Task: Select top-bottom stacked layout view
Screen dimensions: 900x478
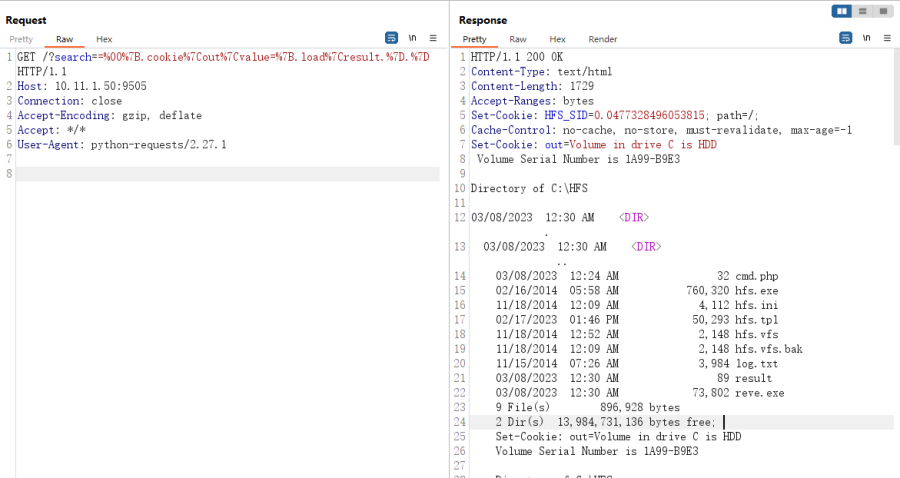Action: pos(862,11)
